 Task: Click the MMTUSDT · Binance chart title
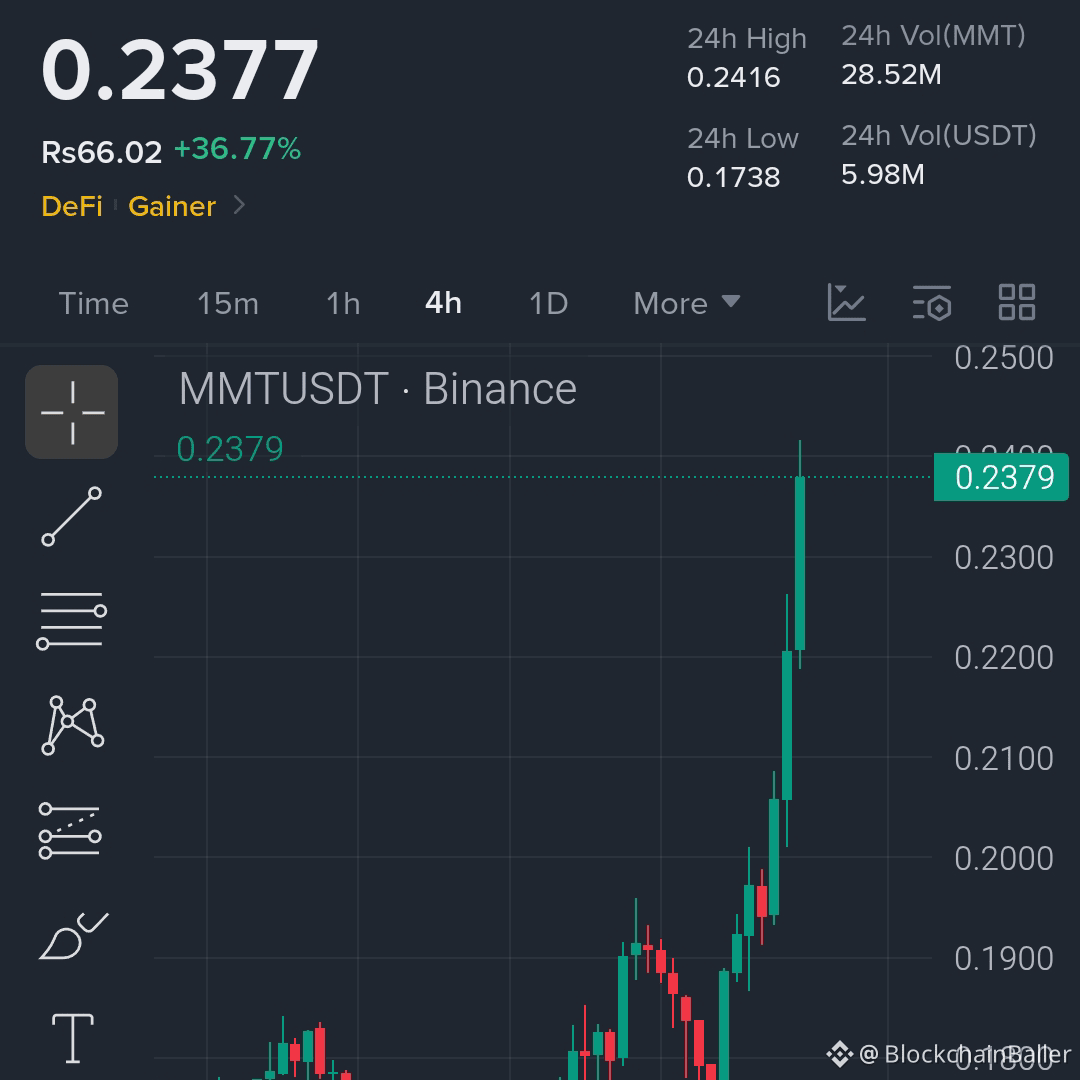(x=377, y=389)
